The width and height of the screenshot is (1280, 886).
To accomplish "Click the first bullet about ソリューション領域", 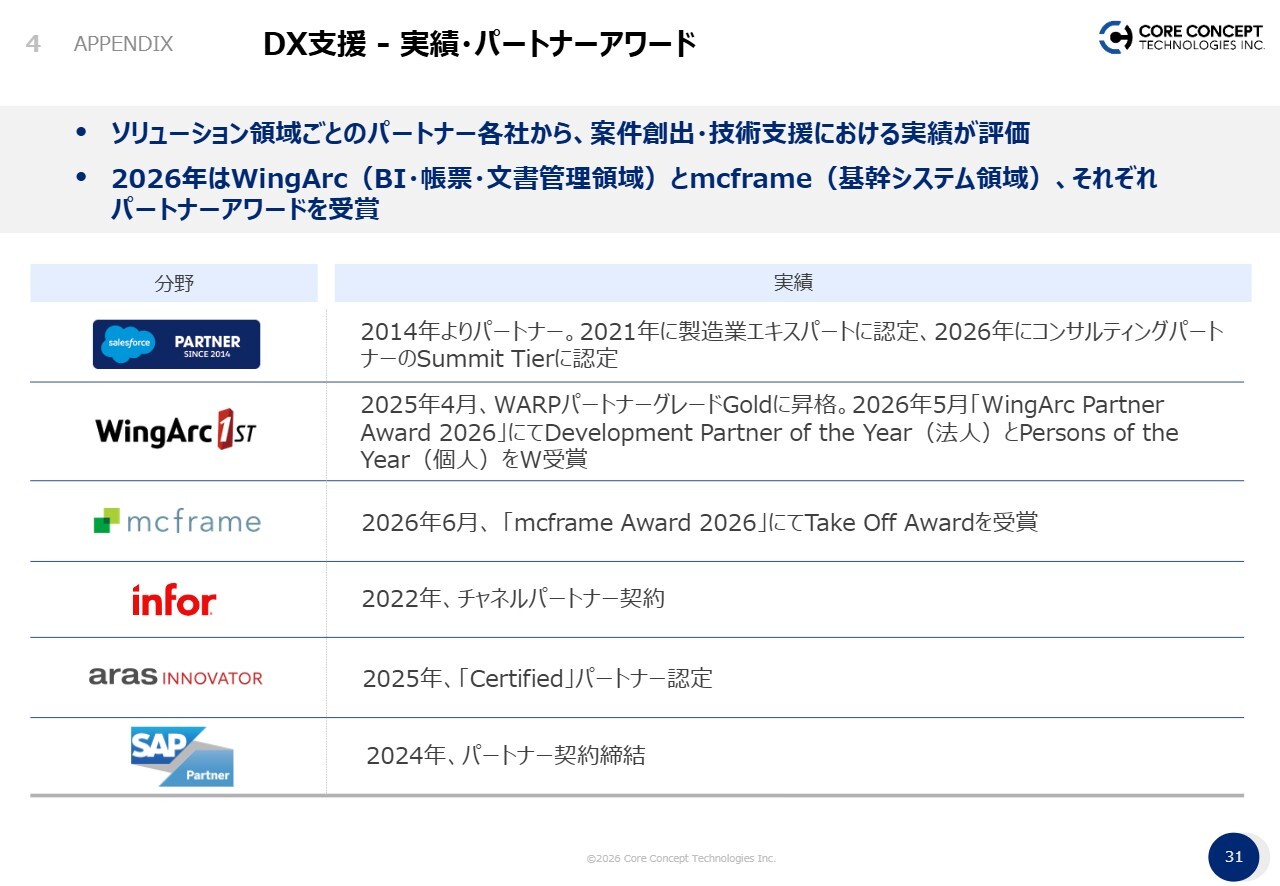I will coord(570,132).
